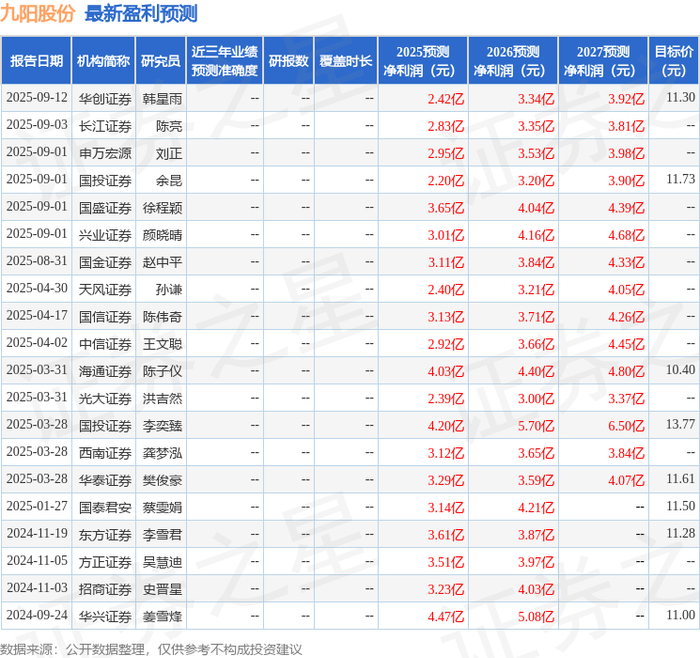Click researcher name 孙谦

point(169,289)
